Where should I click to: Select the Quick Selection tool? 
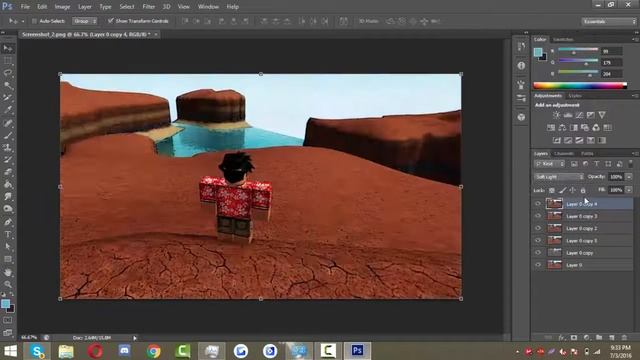coord(8,85)
